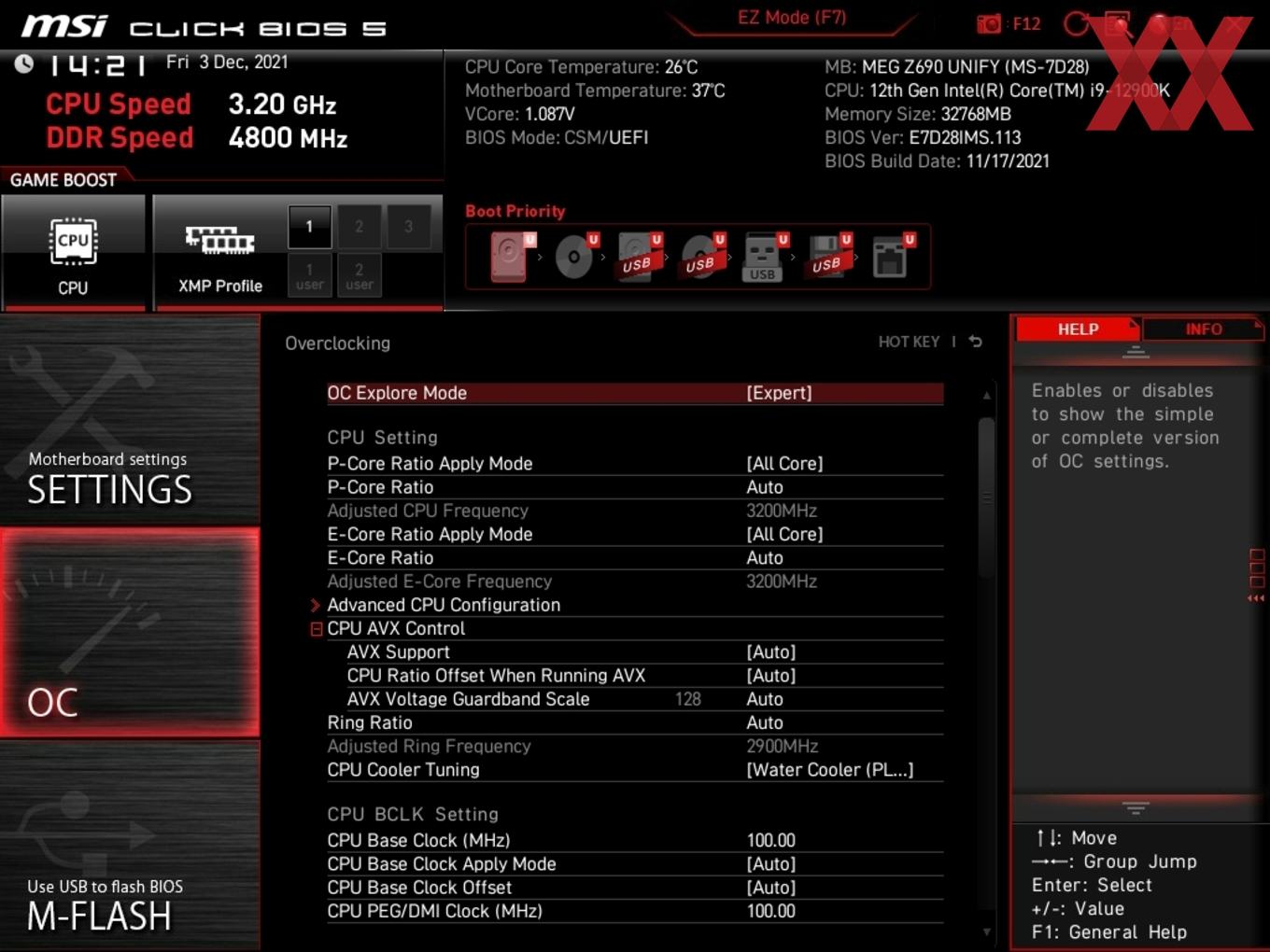Select the USB CD/DVD boot device

pyautogui.click(x=702, y=257)
